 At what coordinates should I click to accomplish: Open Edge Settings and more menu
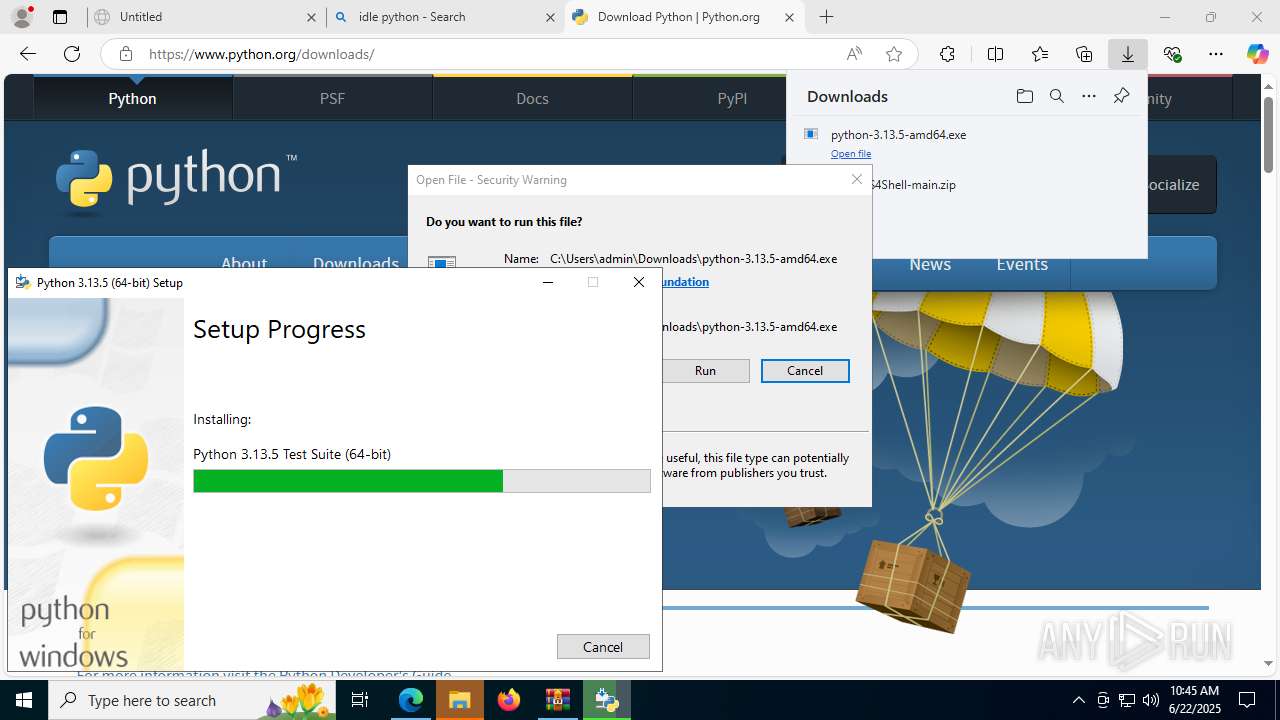[x=1216, y=54]
